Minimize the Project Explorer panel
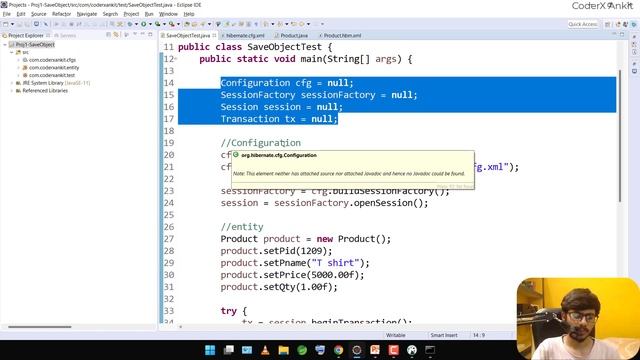This screenshot has width=640, height=360. pos(142,35)
